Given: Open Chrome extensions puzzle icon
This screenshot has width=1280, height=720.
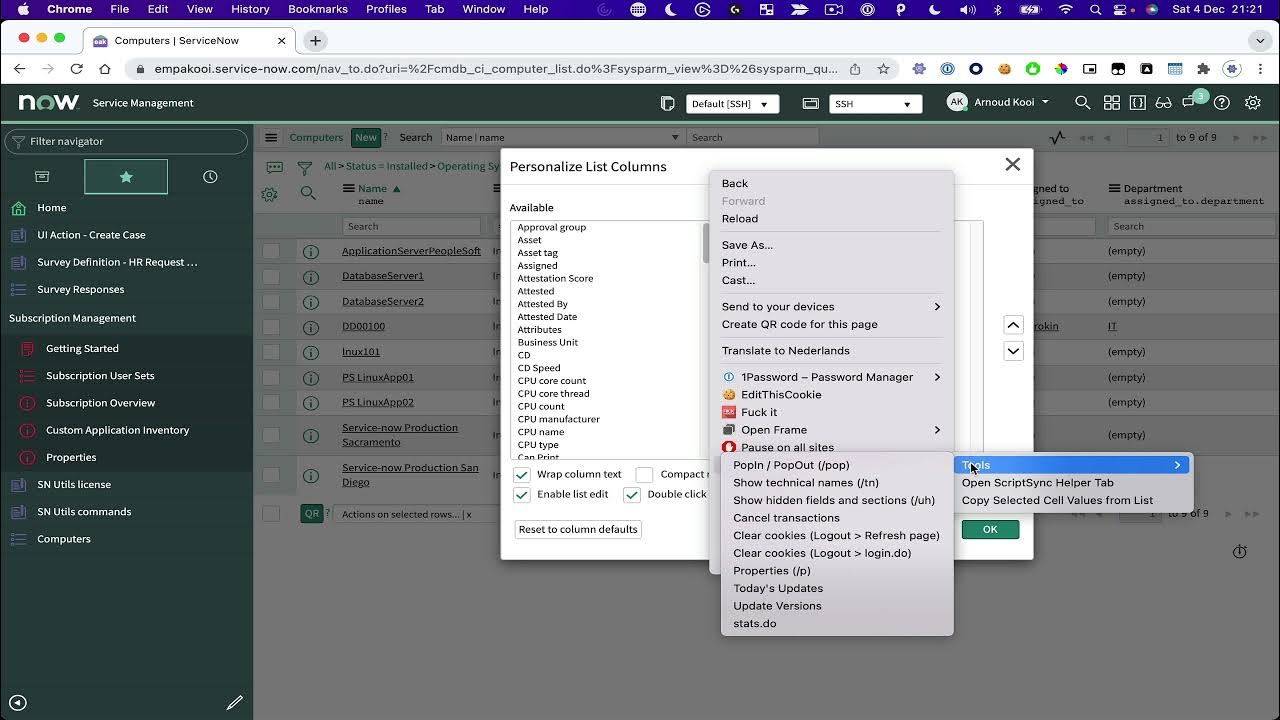Looking at the screenshot, I should point(1203,69).
